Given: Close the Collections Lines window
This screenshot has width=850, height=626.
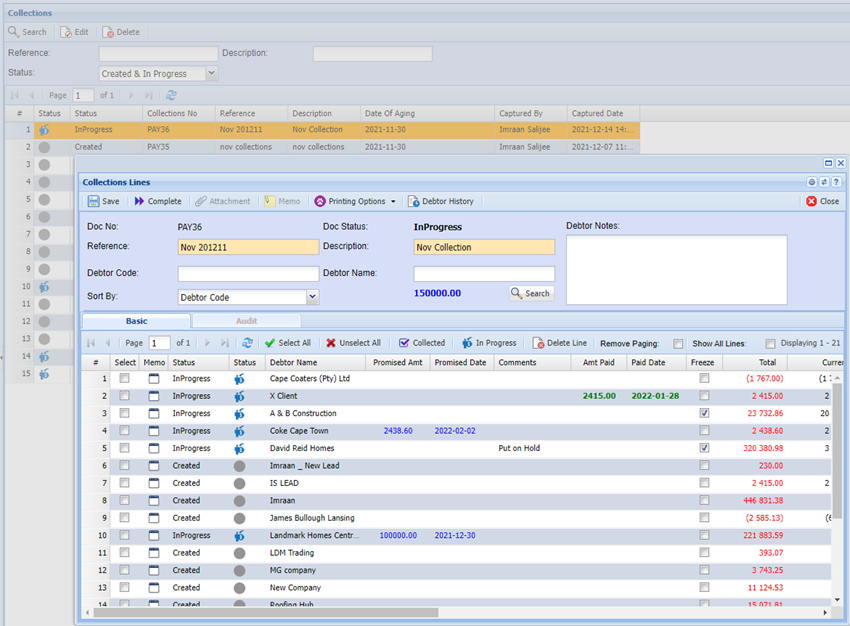Looking at the screenshot, I should click(823, 201).
